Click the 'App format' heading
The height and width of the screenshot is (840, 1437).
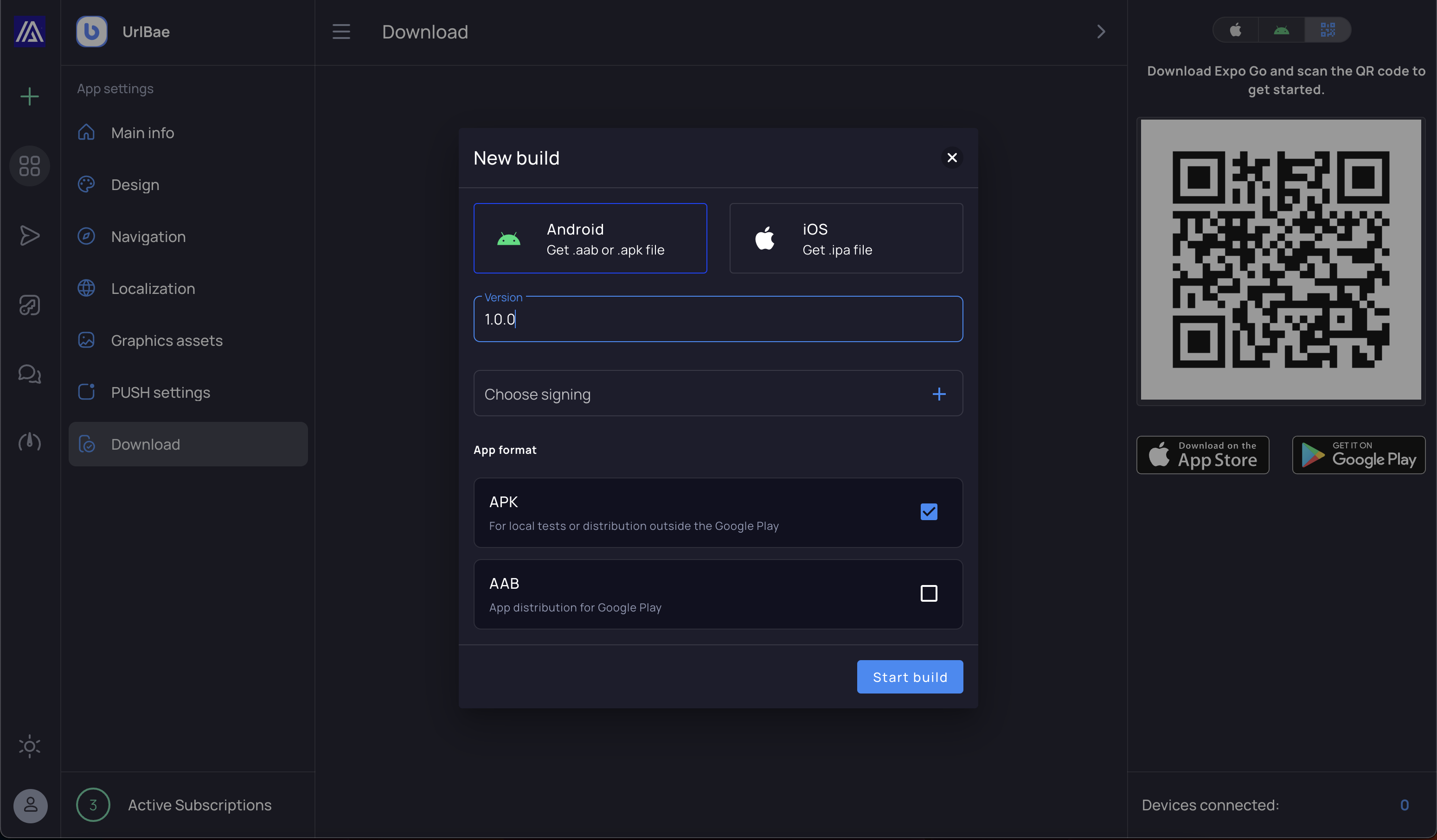pyautogui.click(x=505, y=450)
